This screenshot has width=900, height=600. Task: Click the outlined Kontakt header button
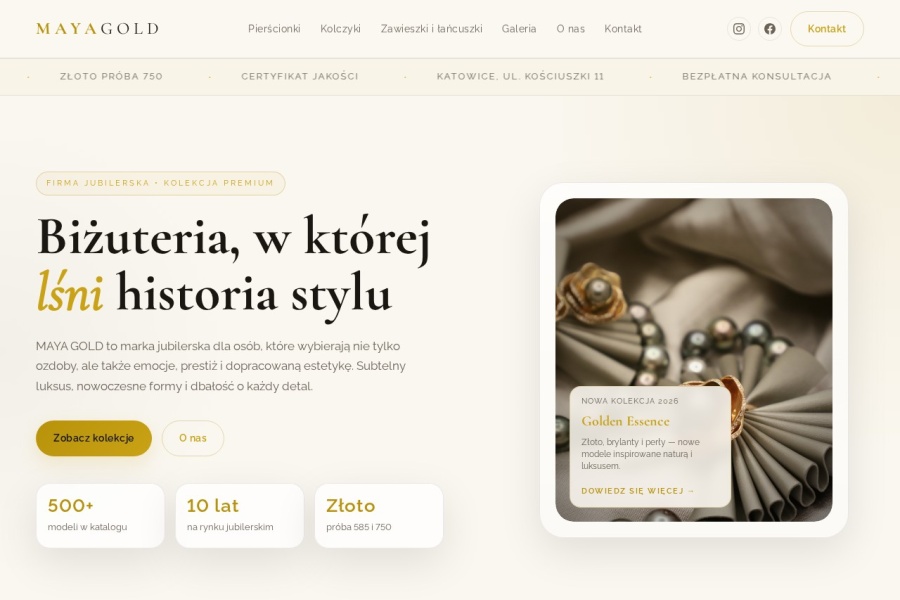(x=827, y=29)
